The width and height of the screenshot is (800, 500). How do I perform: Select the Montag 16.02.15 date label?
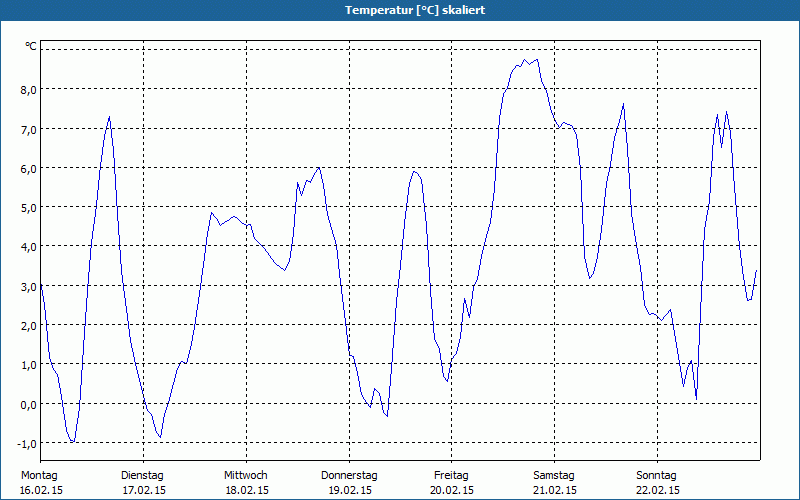(41, 483)
